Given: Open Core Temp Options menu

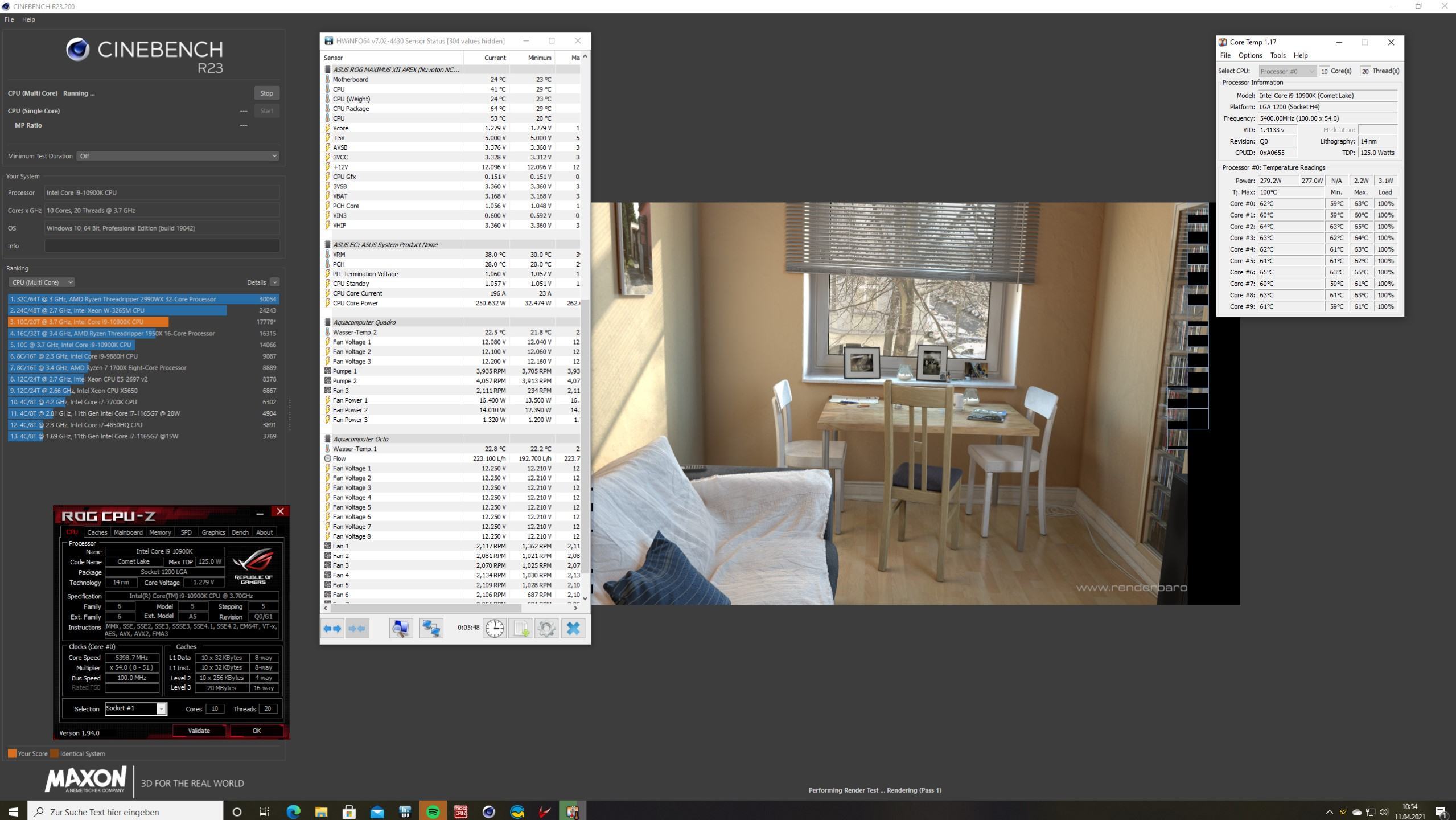Looking at the screenshot, I should coord(1250,55).
